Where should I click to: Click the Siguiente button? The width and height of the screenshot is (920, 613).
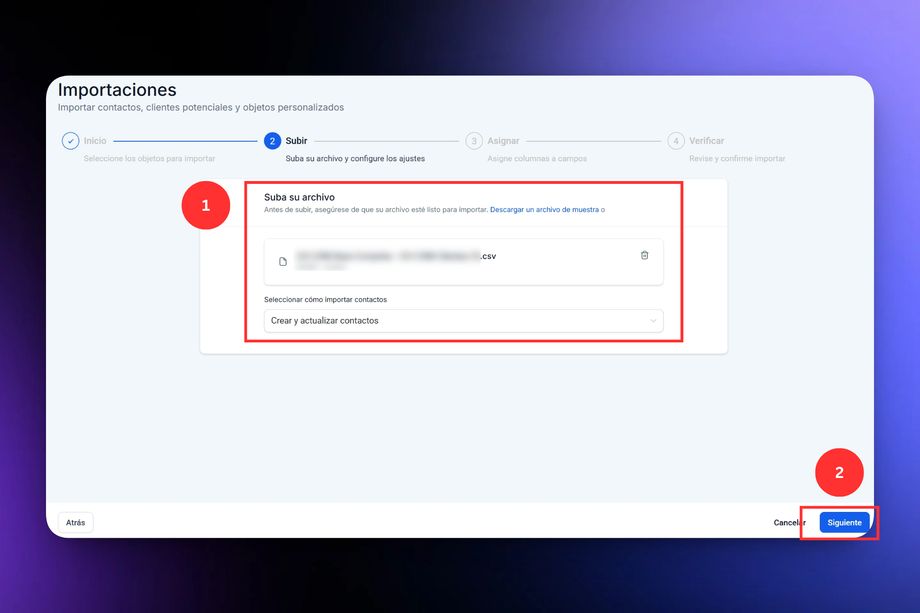coord(844,522)
